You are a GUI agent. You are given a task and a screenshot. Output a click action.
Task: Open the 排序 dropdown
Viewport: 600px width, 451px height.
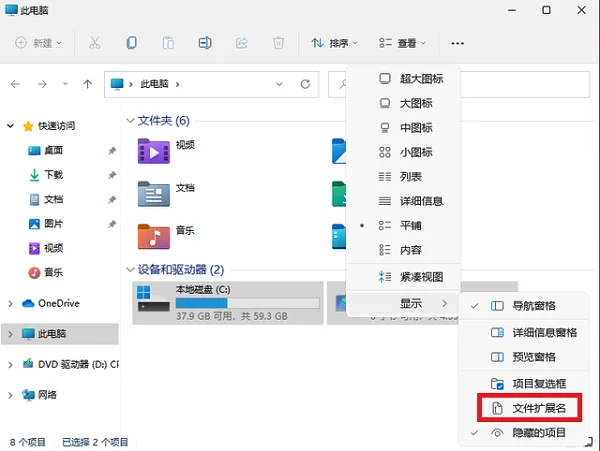334,43
